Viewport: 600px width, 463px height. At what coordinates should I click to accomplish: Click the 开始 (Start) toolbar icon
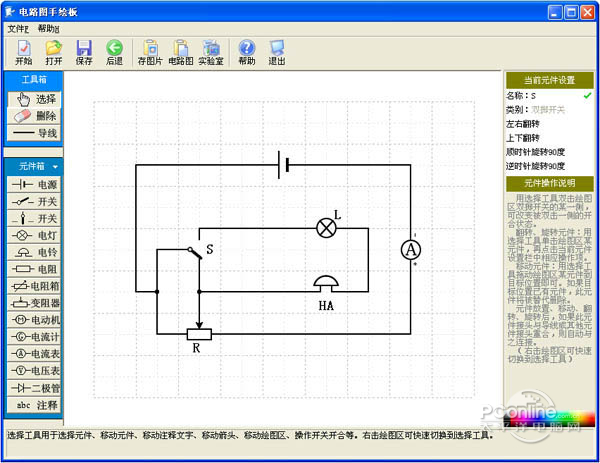[x=23, y=52]
